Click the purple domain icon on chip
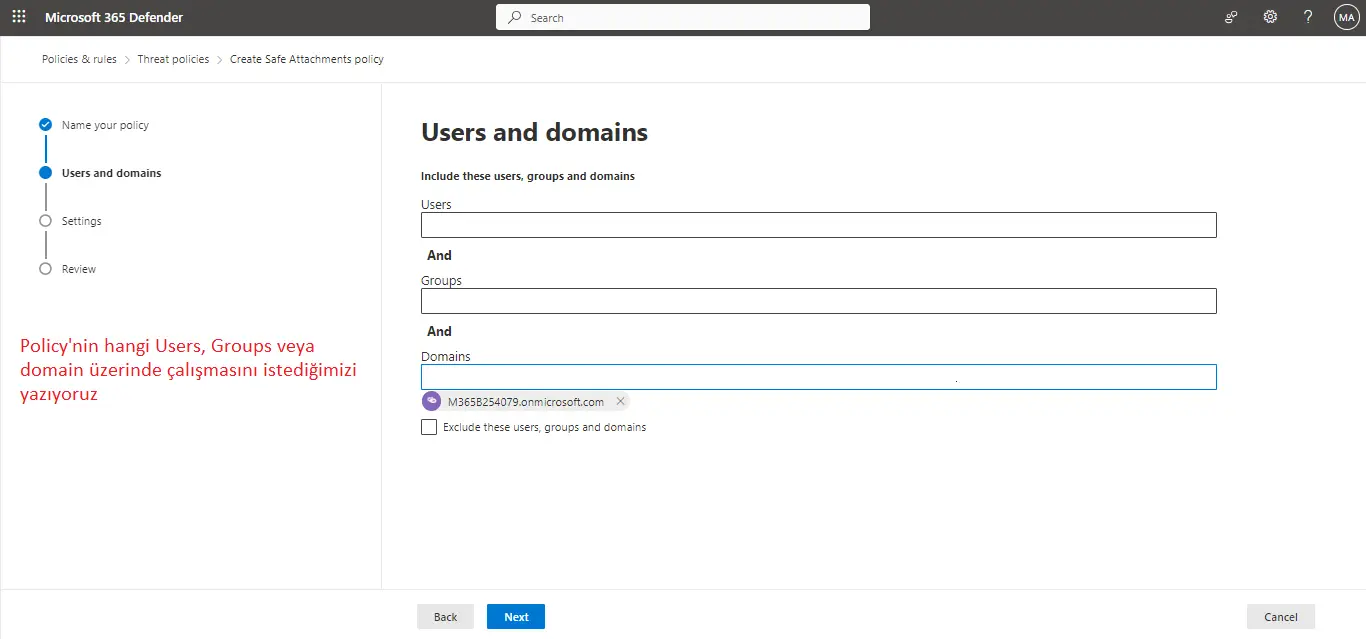 point(432,401)
